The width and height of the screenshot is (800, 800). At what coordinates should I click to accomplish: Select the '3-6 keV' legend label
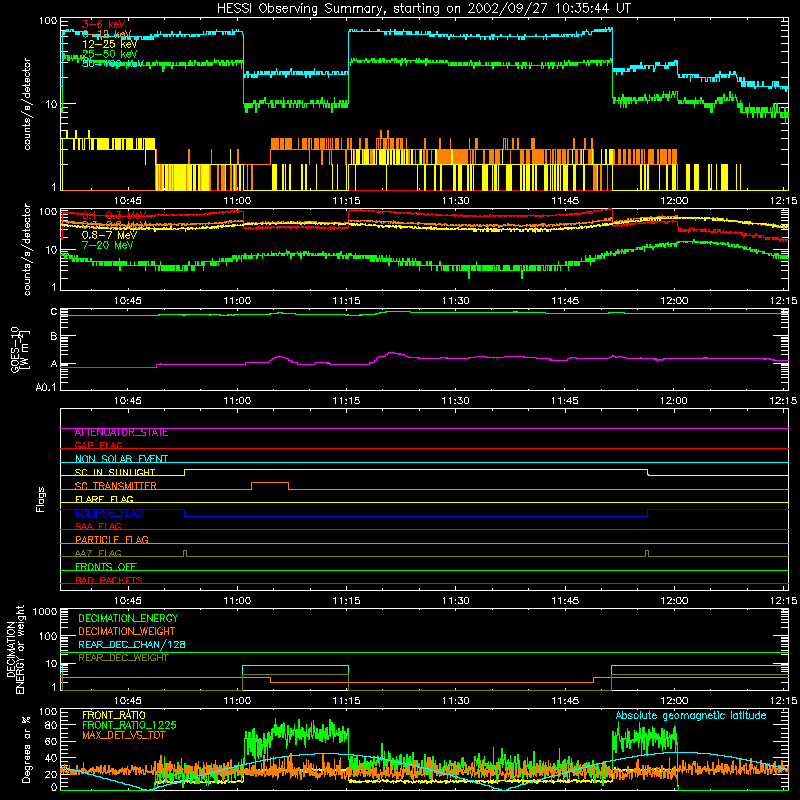pyautogui.click(x=104, y=24)
